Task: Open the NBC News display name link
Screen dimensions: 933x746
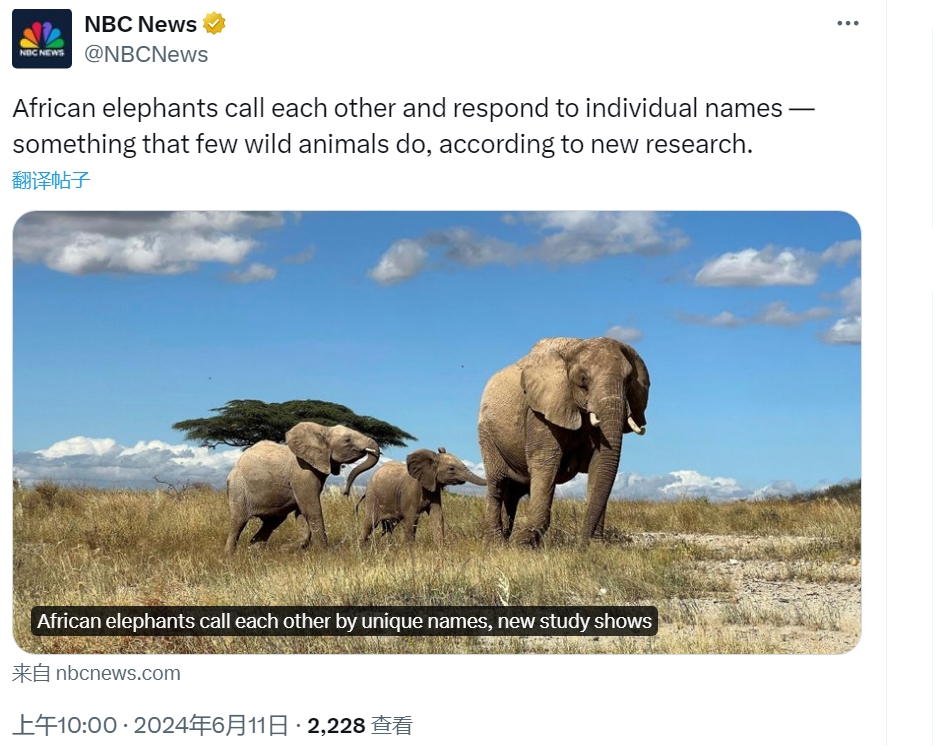Action: (x=140, y=24)
